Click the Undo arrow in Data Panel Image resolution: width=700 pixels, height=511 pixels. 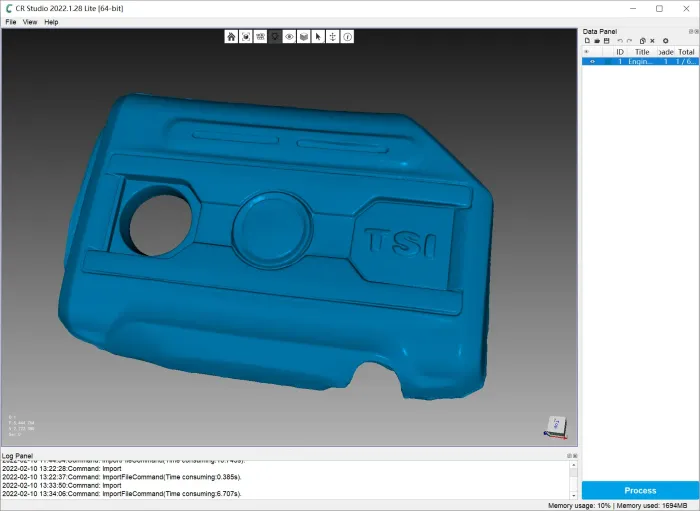(x=620, y=41)
